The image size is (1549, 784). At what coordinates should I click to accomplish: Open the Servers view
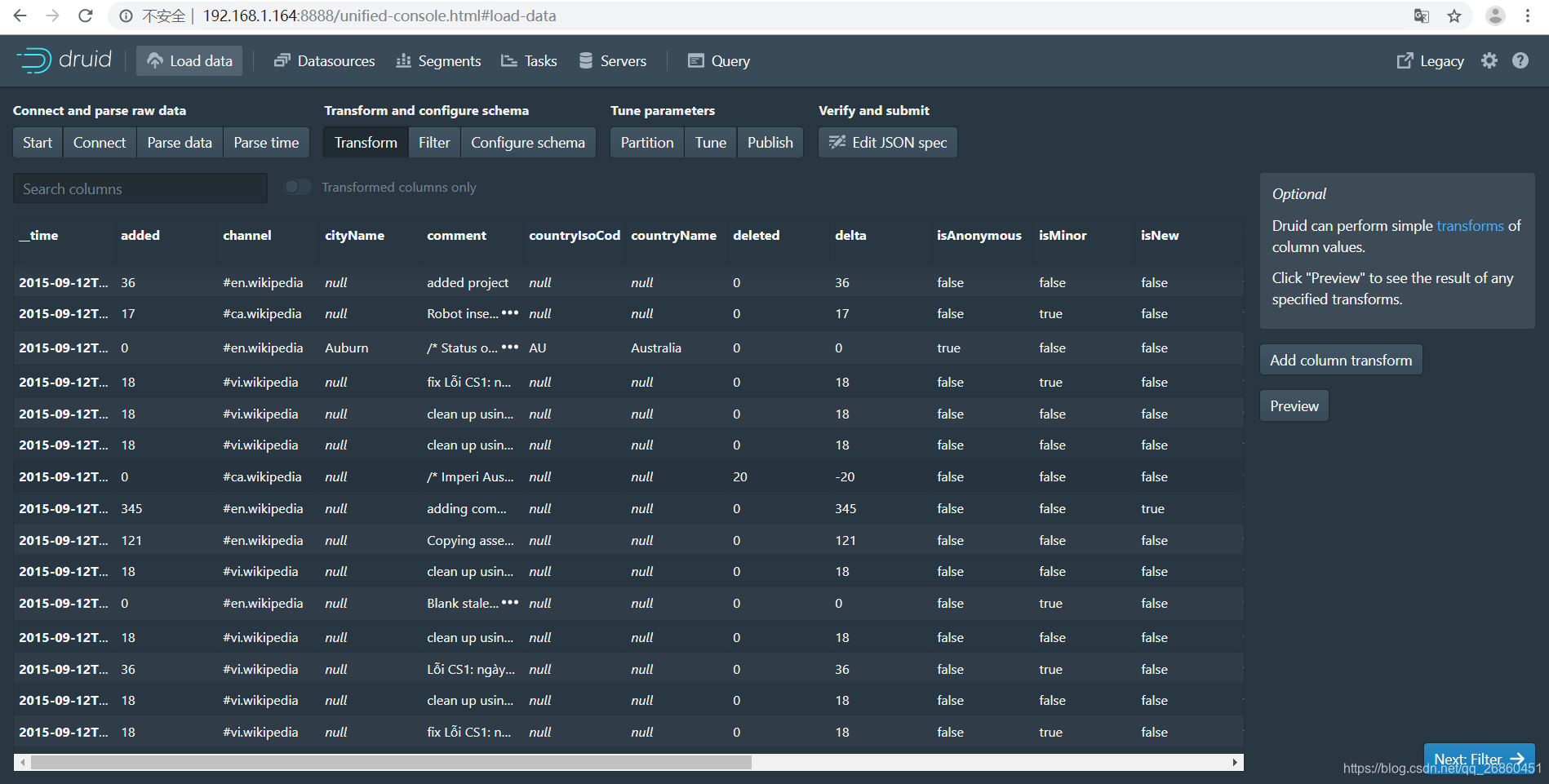[x=612, y=60]
